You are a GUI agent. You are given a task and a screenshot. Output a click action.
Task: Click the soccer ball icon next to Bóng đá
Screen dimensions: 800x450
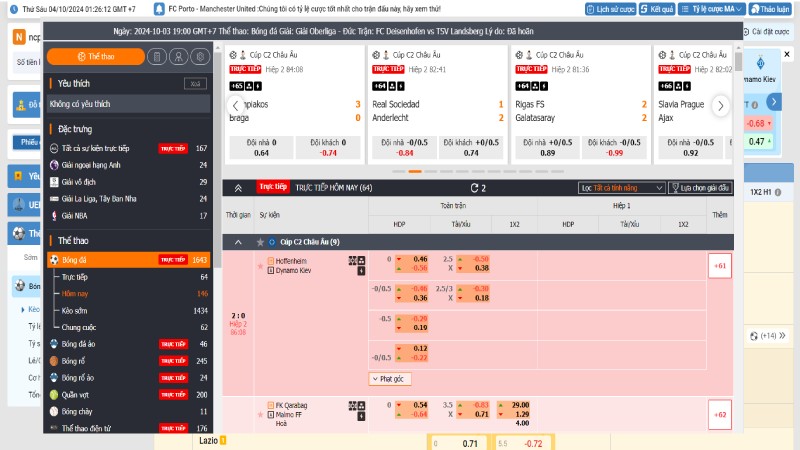point(54,260)
